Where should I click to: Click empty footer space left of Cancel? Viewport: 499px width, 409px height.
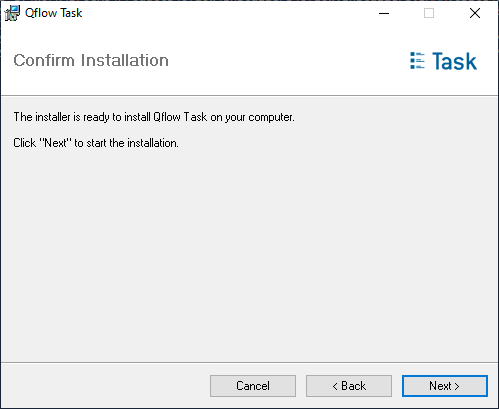tap(105, 386)
